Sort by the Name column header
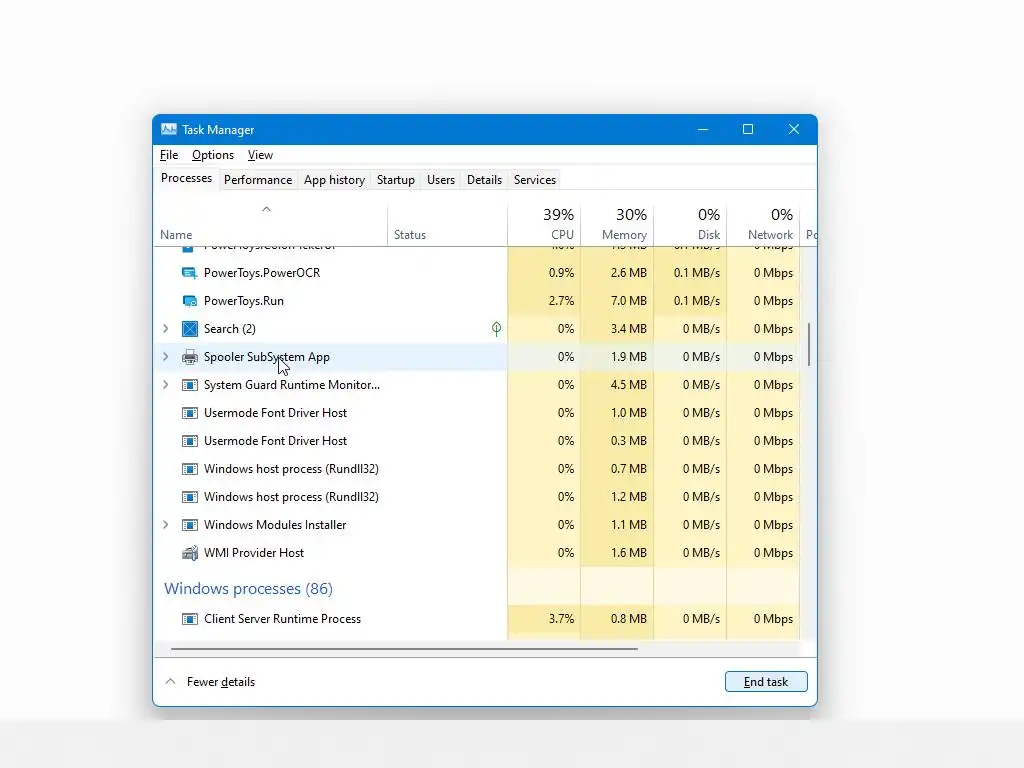Screen dimensions: 1024x768 (x=270, y=225)
